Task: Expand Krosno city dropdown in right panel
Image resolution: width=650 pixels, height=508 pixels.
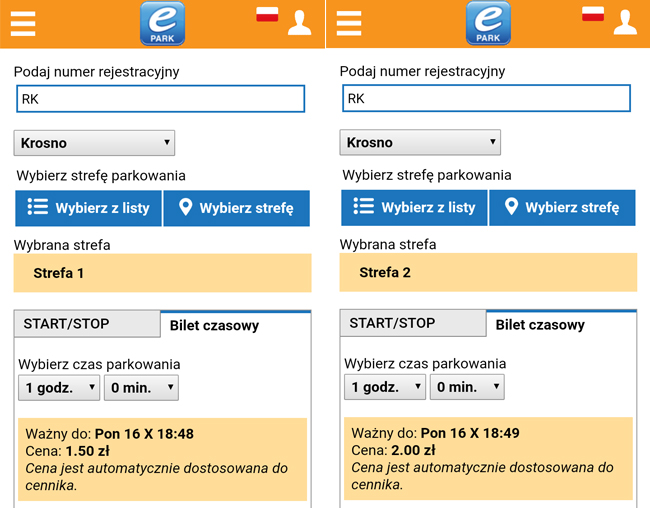Action: tap(420, 143)
